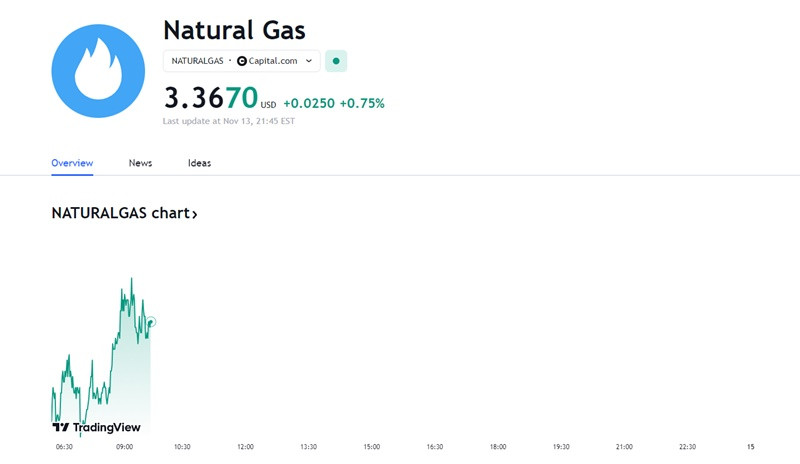Switch to the Overview tab
800x464 pixels.
(72, 163)
